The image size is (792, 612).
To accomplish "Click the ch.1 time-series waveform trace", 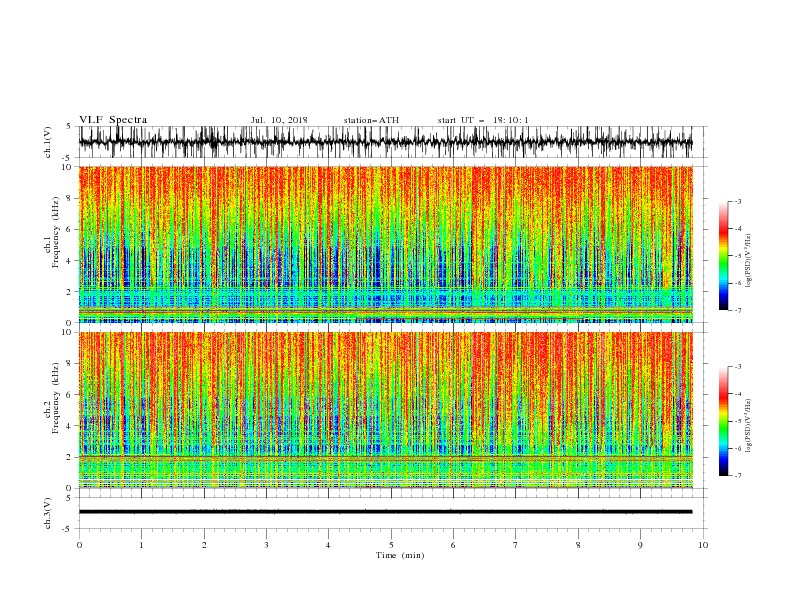I will [385, 142].
